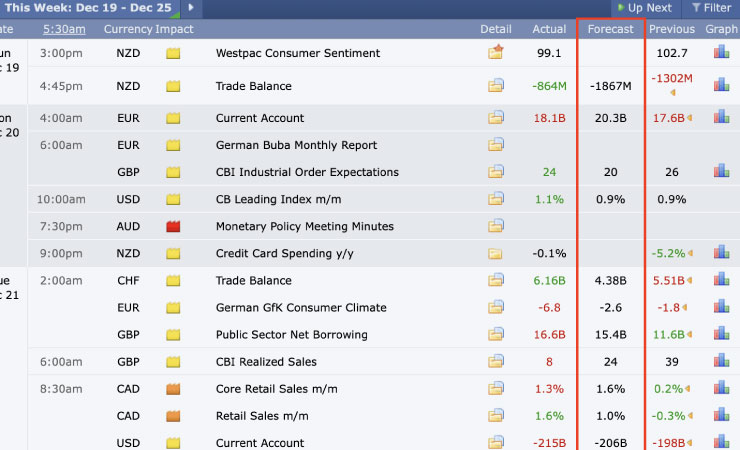
Task: Click red high-impact icon for AUD Minutes
Action: coord(173,226)
